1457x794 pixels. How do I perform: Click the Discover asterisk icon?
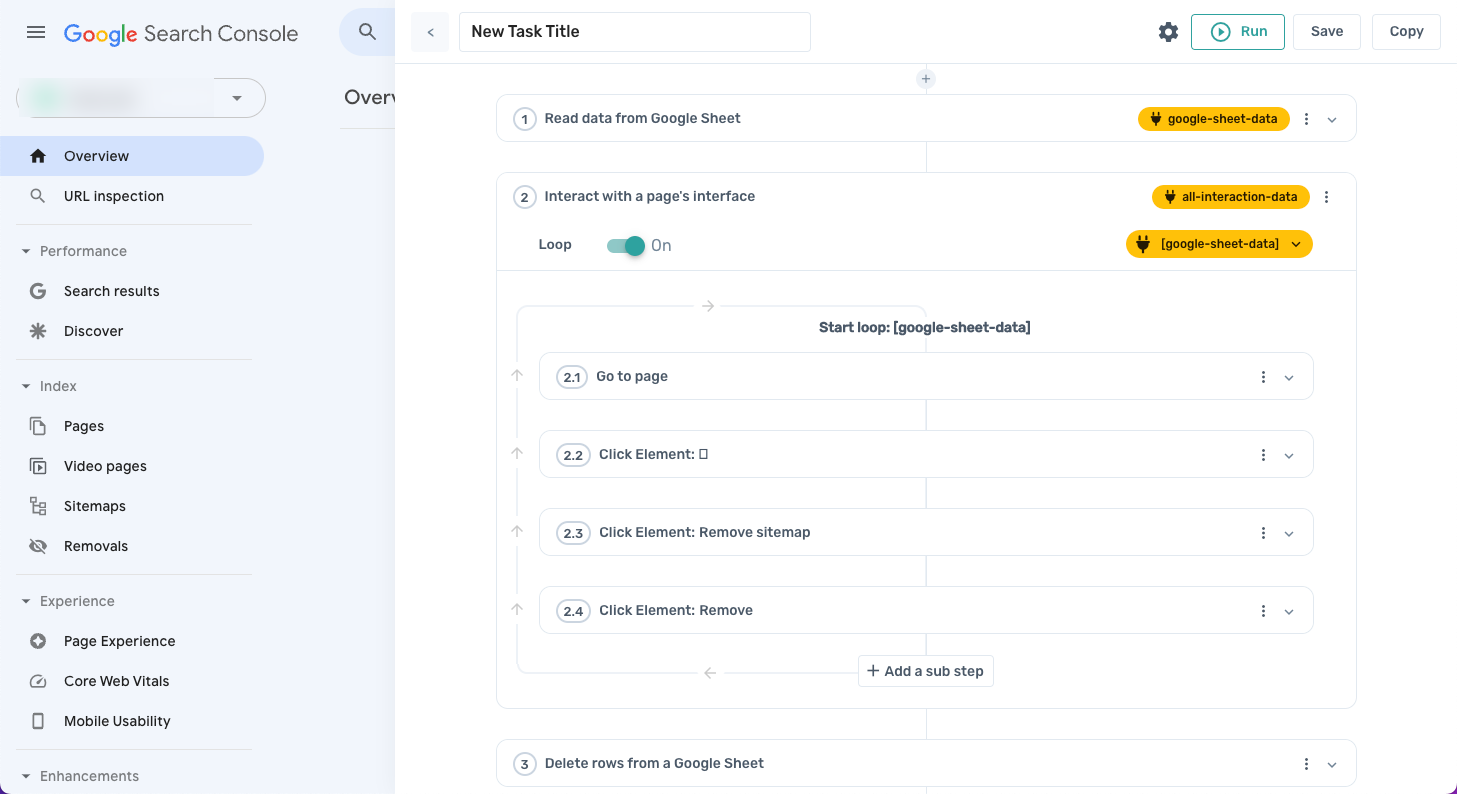(37, 330)
